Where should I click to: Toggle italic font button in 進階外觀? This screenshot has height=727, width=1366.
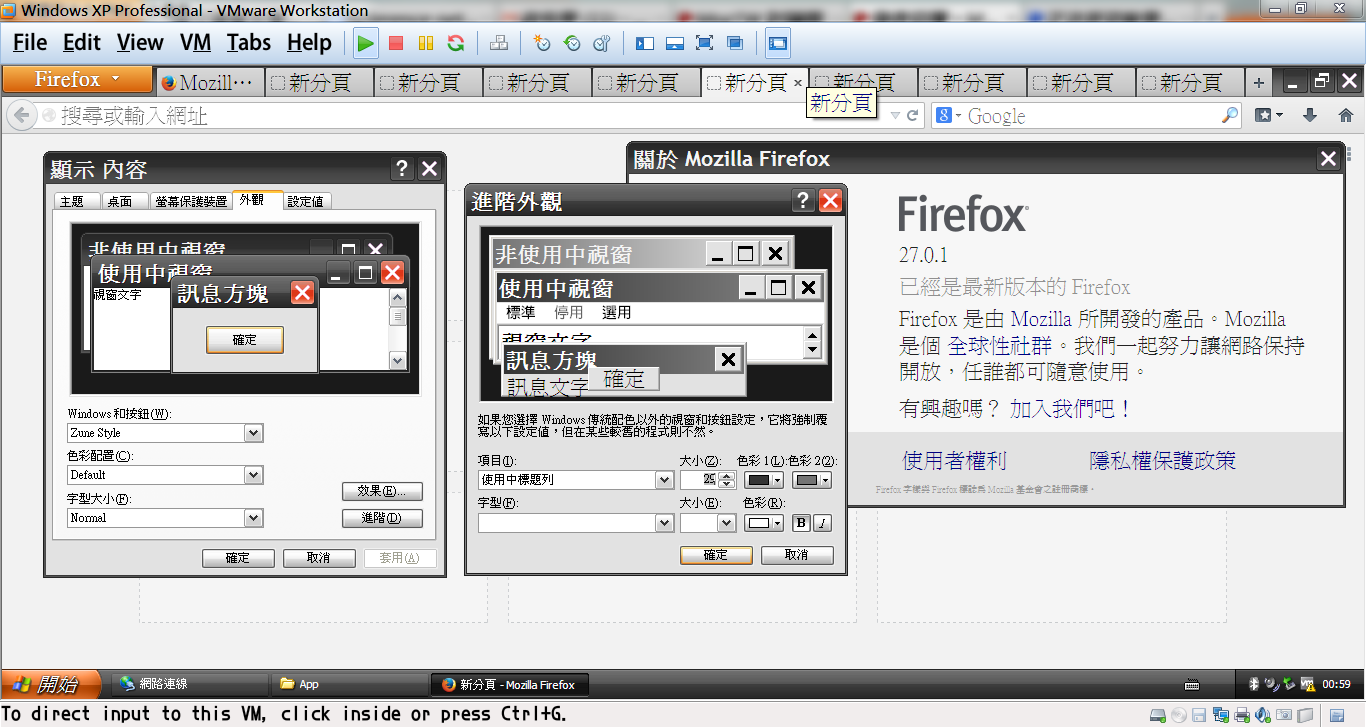tap(821, 523)
